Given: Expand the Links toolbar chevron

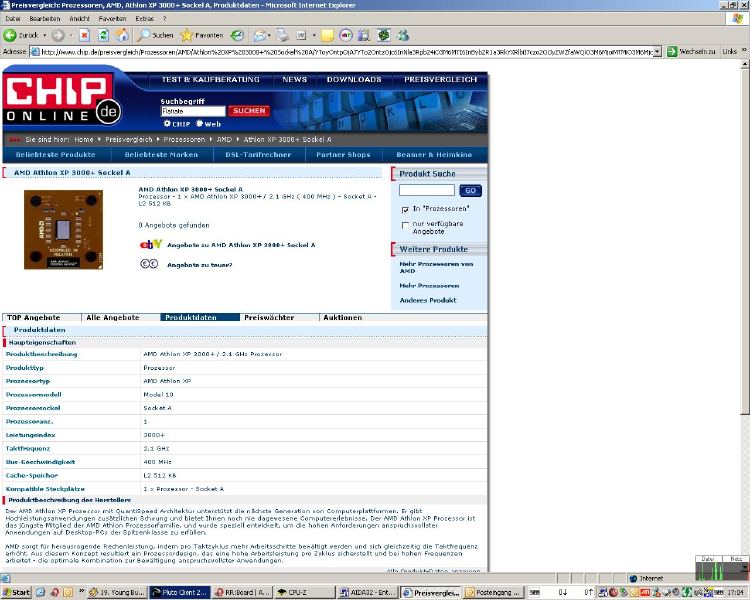Looking at the screenshot, I should point(744,50).
